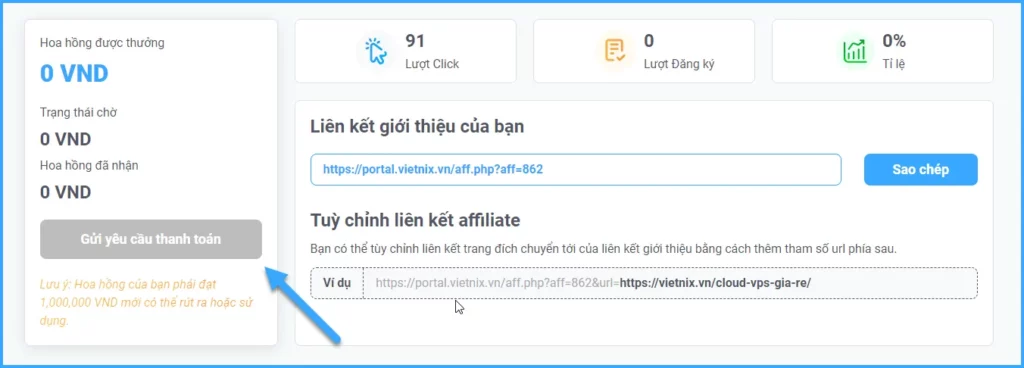Copy the referral link with Sao chép
Image resolution: width=1024 pixels, height=368 pixels.
pos(920,170)
